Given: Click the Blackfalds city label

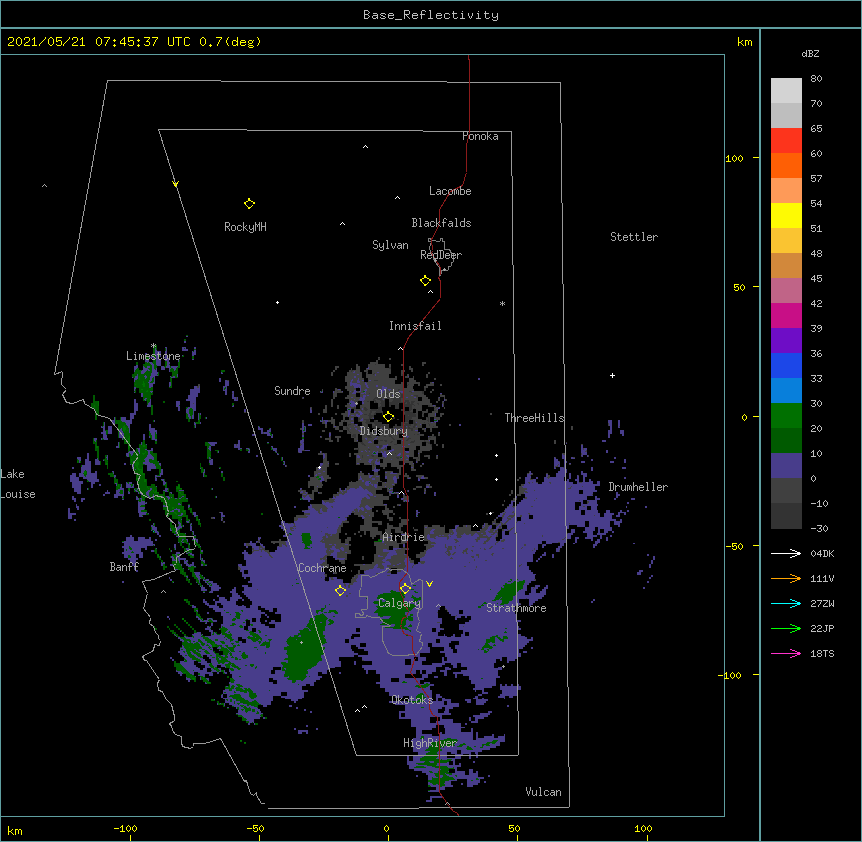Looking at the screenshot, I should (x=441, y=223).
